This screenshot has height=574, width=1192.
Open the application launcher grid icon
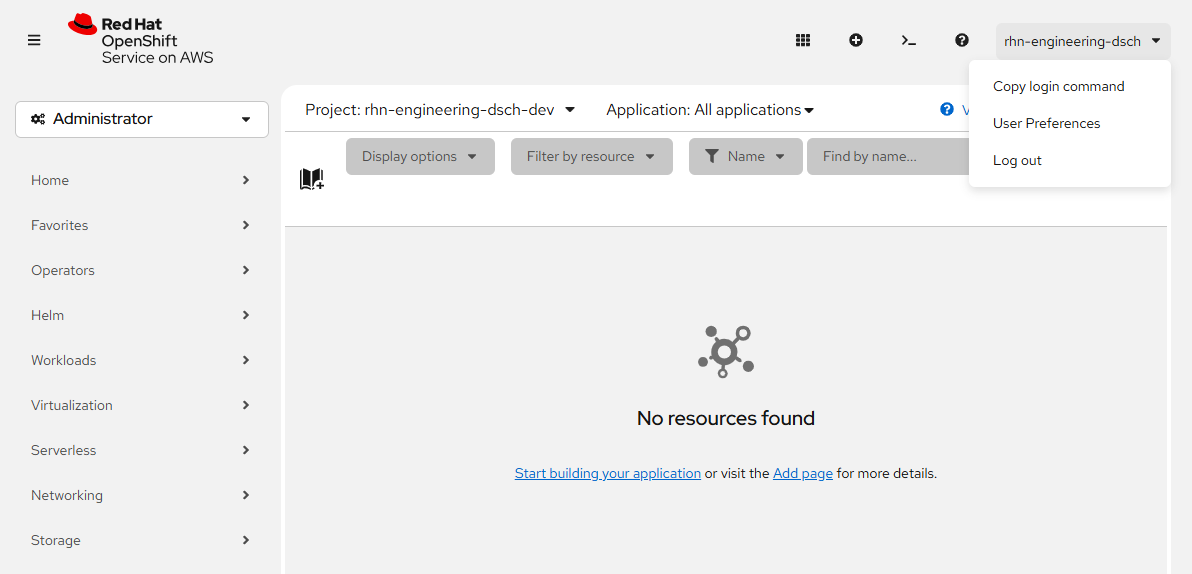[x=802, y=40]
